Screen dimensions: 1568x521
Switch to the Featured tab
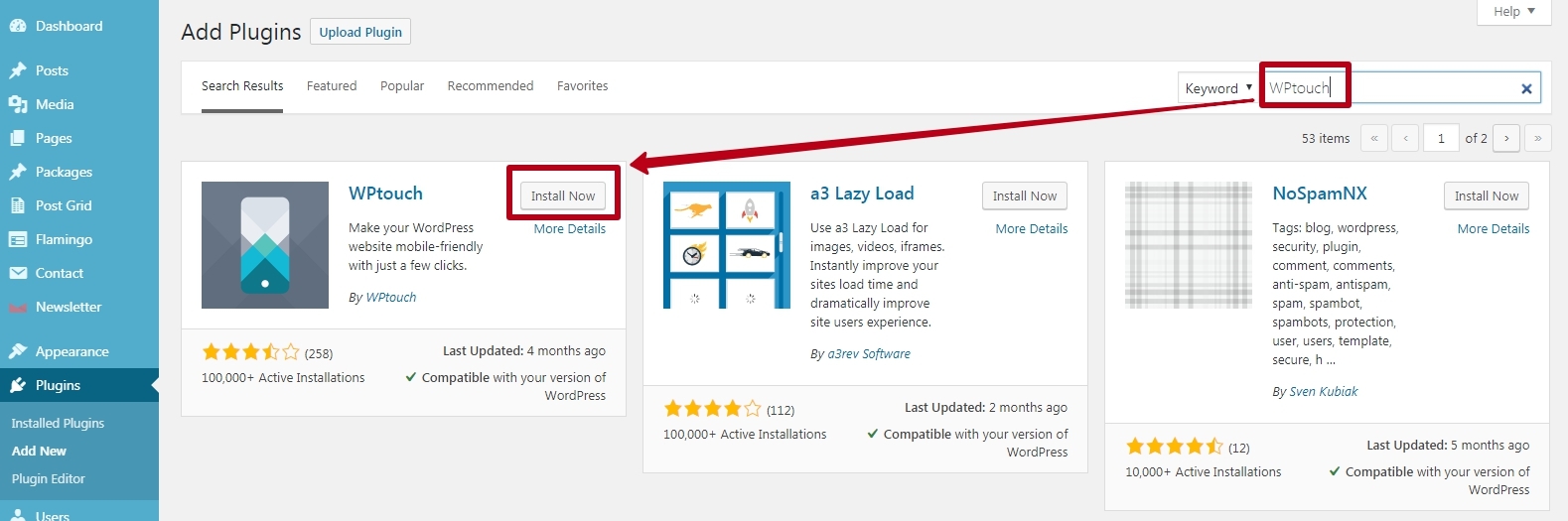pos(332,86)
